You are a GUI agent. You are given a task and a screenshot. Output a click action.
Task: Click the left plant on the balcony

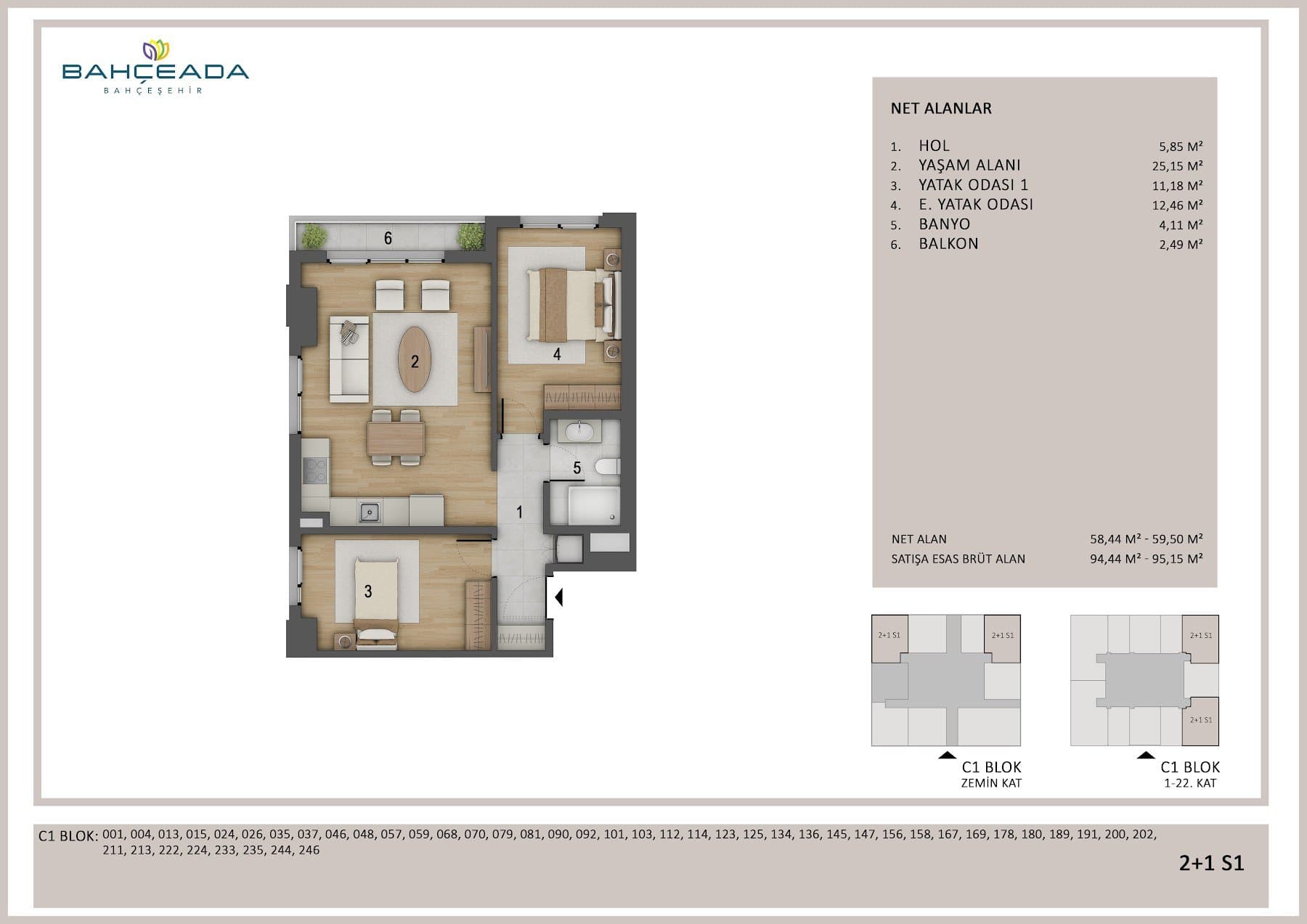tap(314, 237)
